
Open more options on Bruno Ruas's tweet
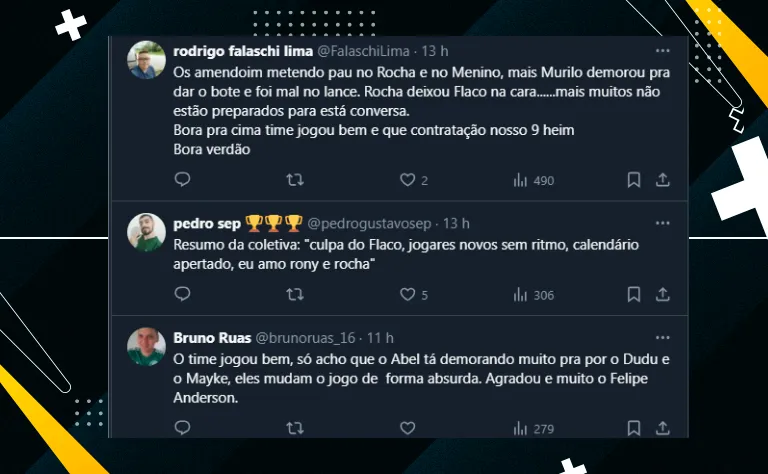click(662, 338)
